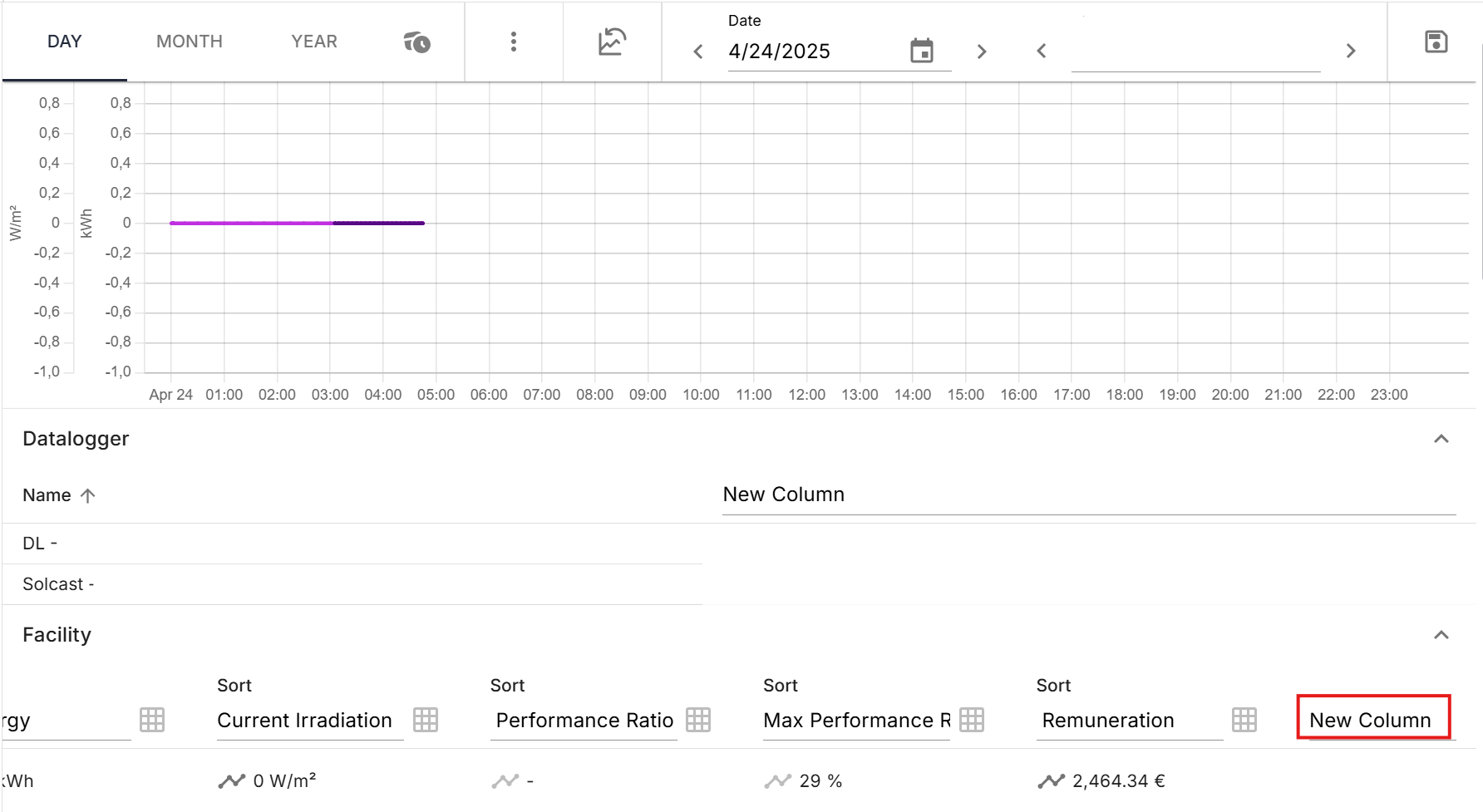1483x812 pixels.
Task: Open the three-dot more options menu
Action: click(513, 42)
